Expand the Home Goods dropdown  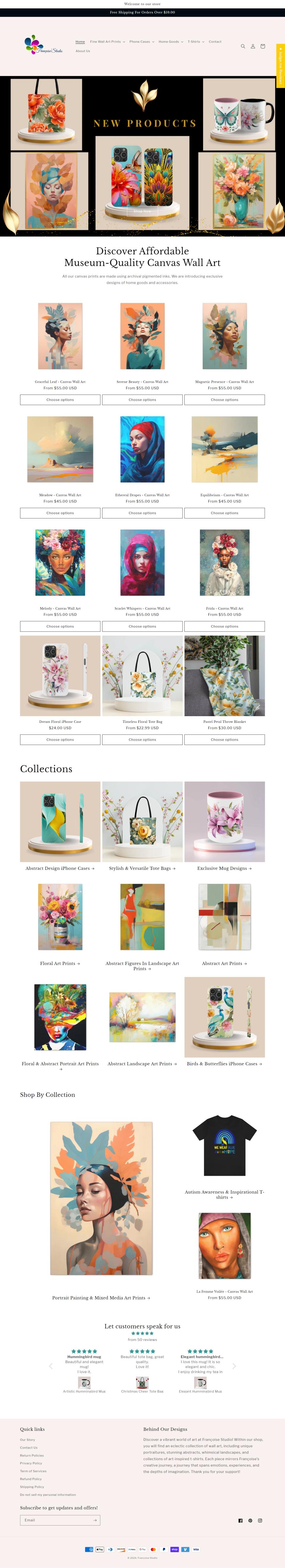point(171,41)
